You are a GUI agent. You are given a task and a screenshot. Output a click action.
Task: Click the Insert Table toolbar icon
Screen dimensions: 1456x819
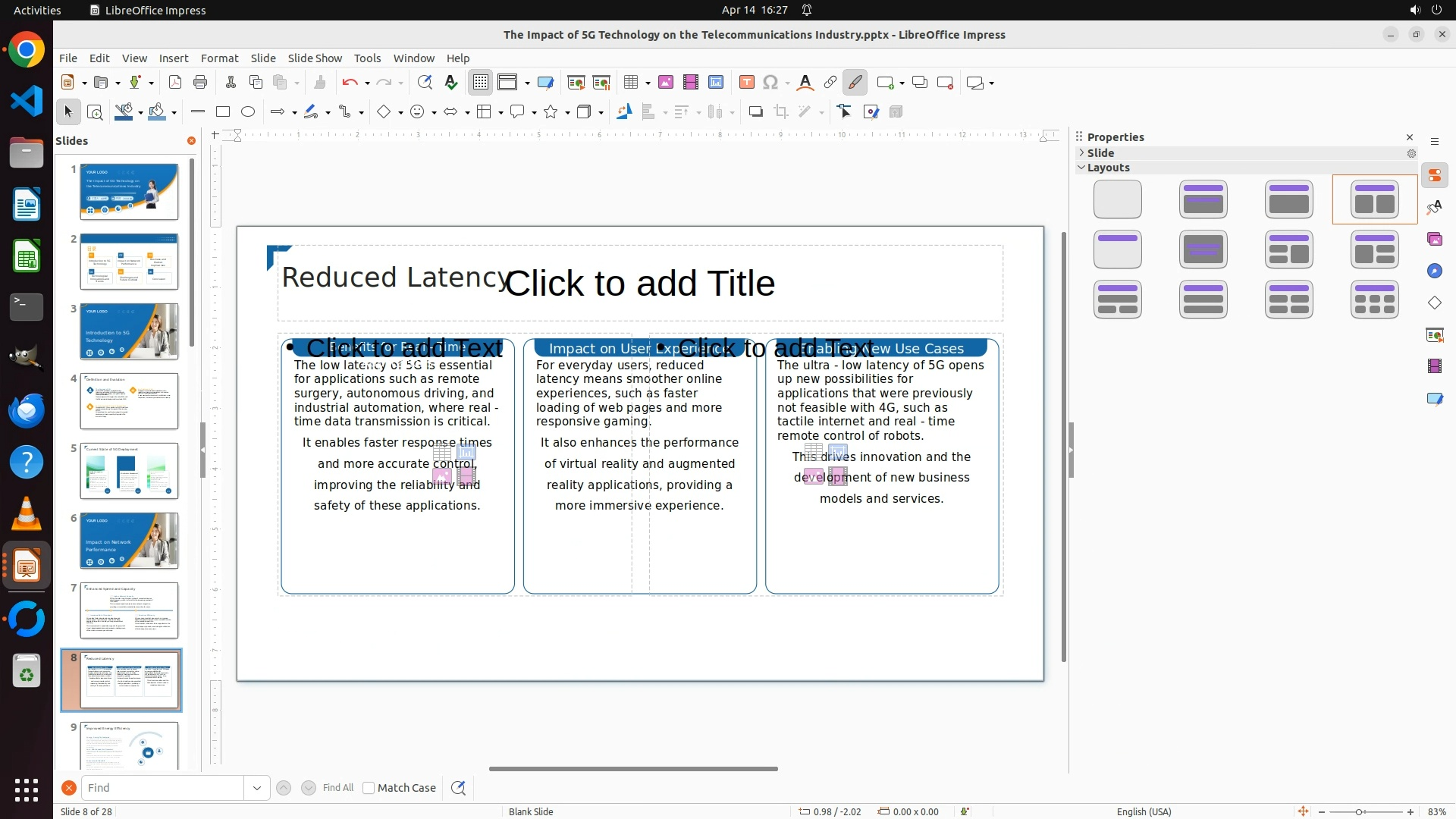(x=631, y=83)
